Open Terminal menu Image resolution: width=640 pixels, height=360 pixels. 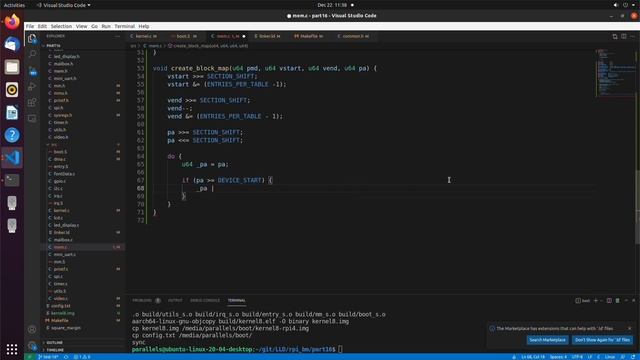[124, 26]
